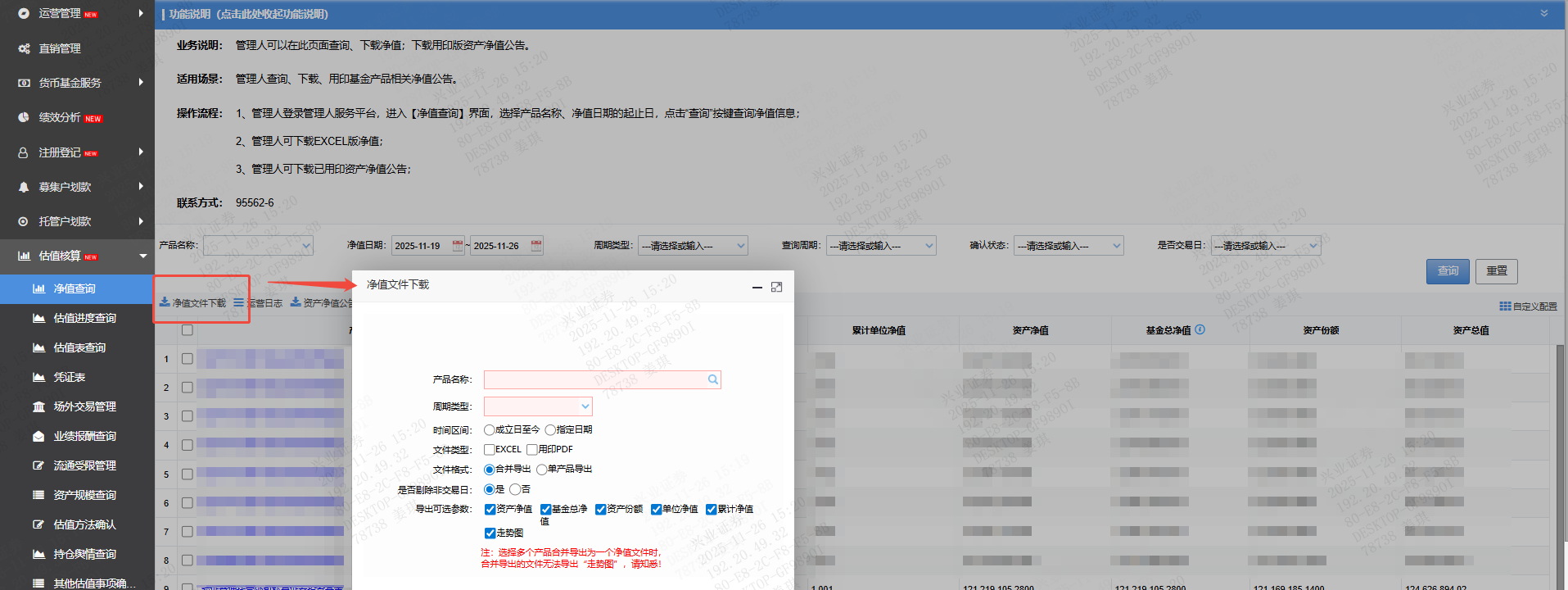The width and height of the screenshot is (1568, 590).
Task: Open the 周期类型 filter dropdown in query bar
Action: (741, 245)
